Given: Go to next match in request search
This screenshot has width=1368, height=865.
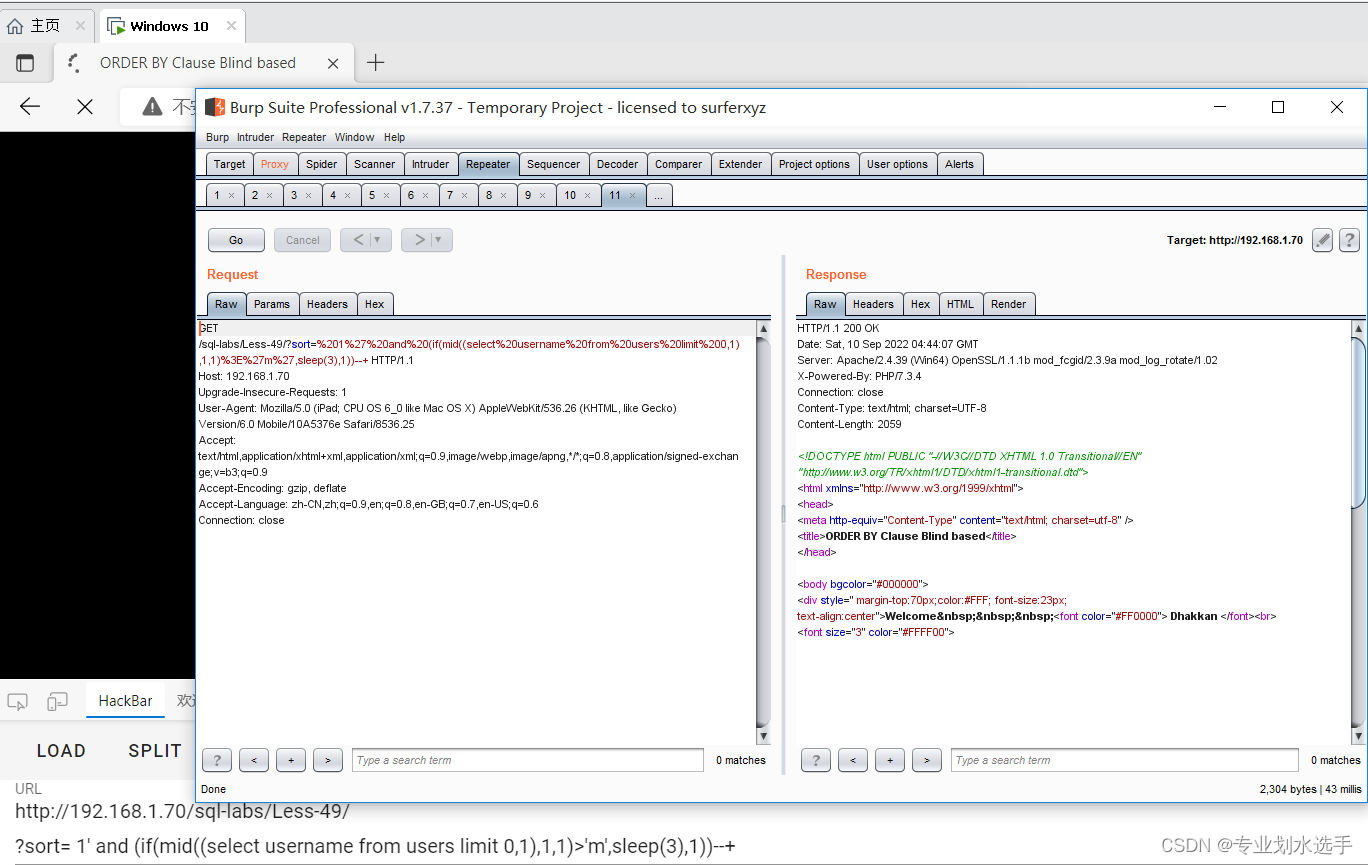Looking at the screenshot, I should [328, 760].
